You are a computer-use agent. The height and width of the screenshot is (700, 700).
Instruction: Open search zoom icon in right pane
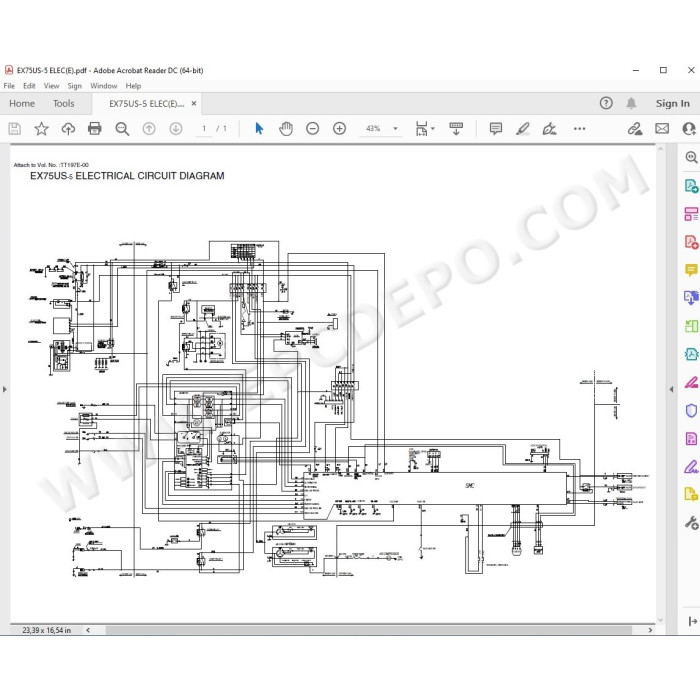[691, 157]
